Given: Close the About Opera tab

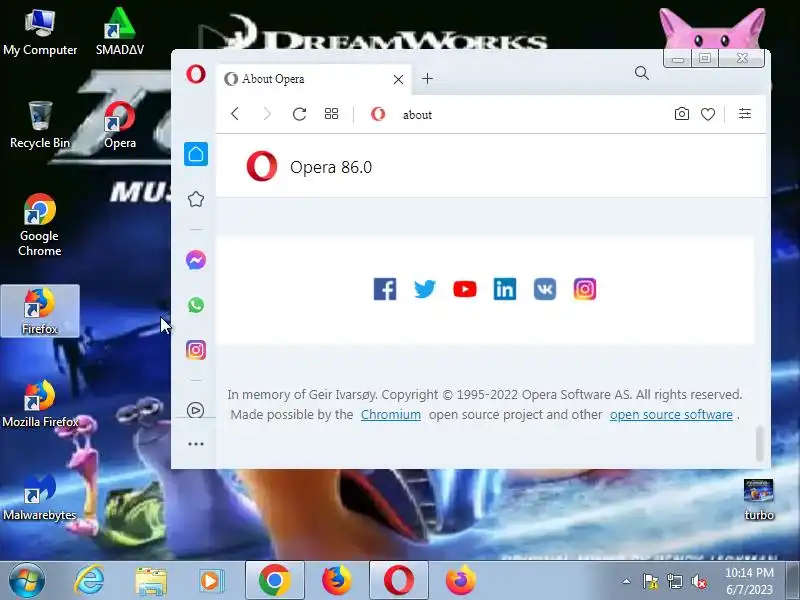Looking at the screenshot, I should [x=398, y=79].
